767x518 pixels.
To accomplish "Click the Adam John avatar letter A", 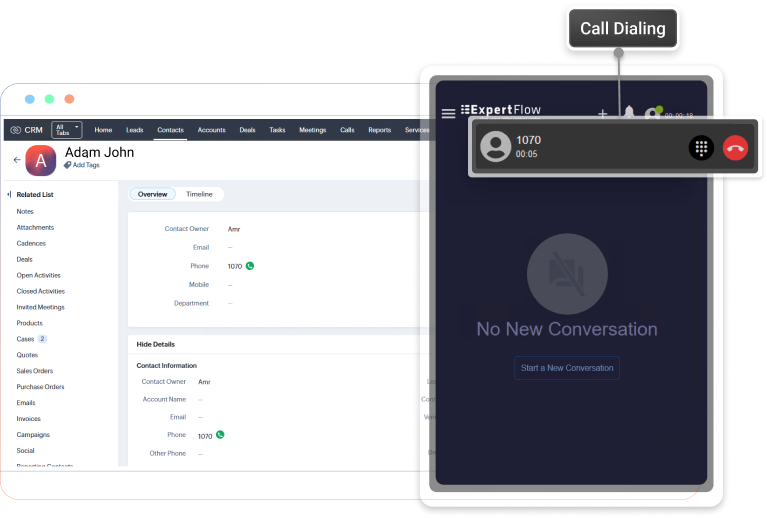I will [41, 160].
